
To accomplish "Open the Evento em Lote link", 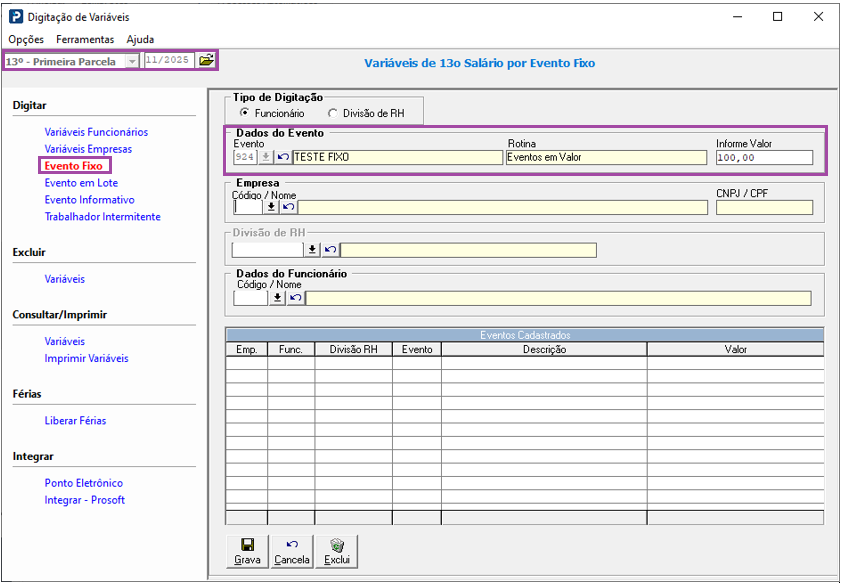I will 81,183.
